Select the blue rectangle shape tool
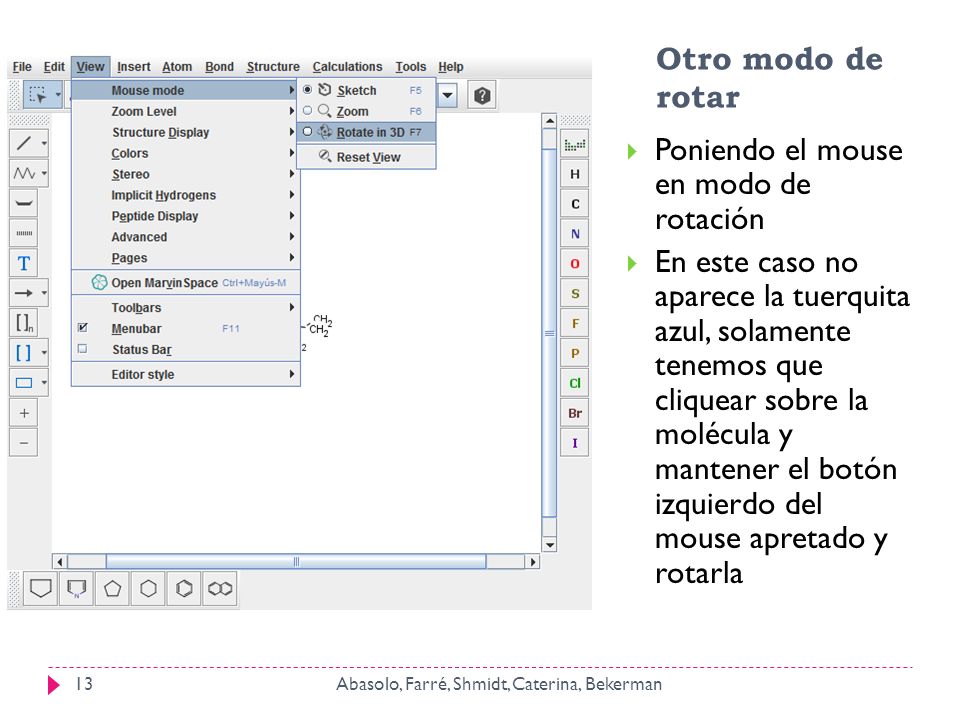The width and height of the screenshot is (960, 720). point(24,383)
